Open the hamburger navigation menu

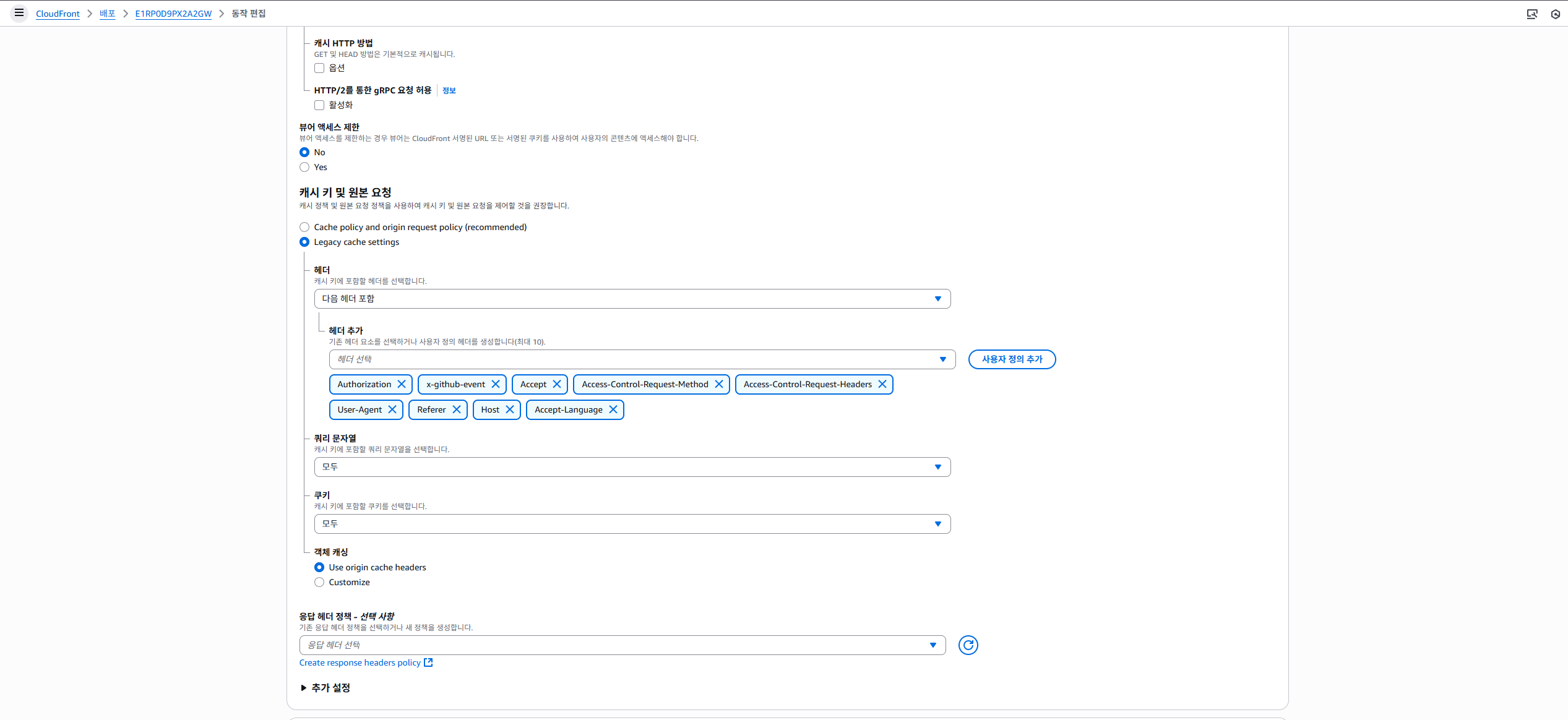[x=19, y=13]
